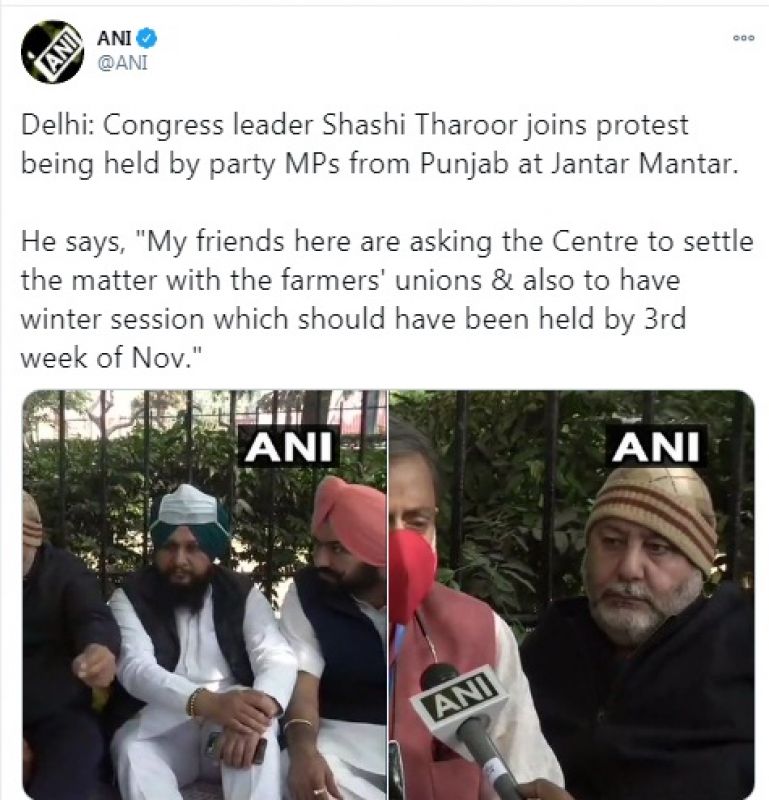This screenshot has height=800, width=769.
Task: Click the striped woolen cap in right photo
Action: [x=653, y=515]
